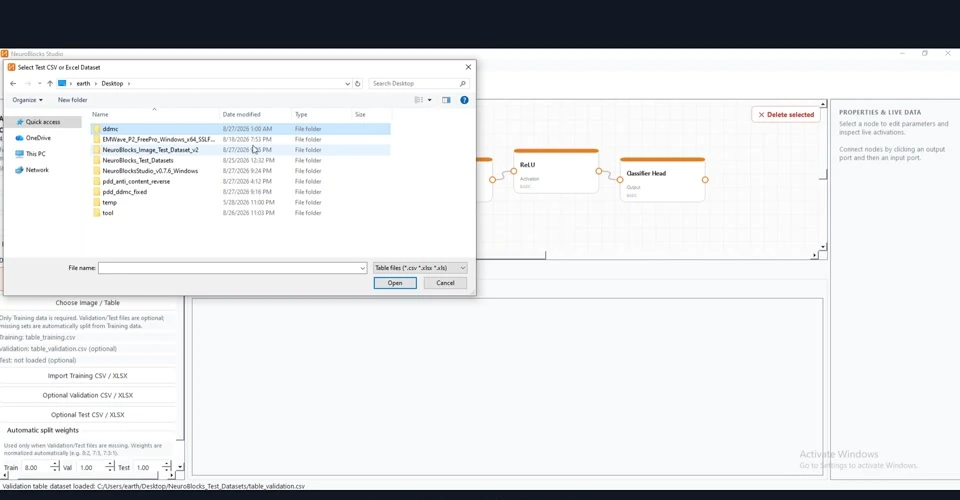Select the Classifier Head node

click(662, 180)
